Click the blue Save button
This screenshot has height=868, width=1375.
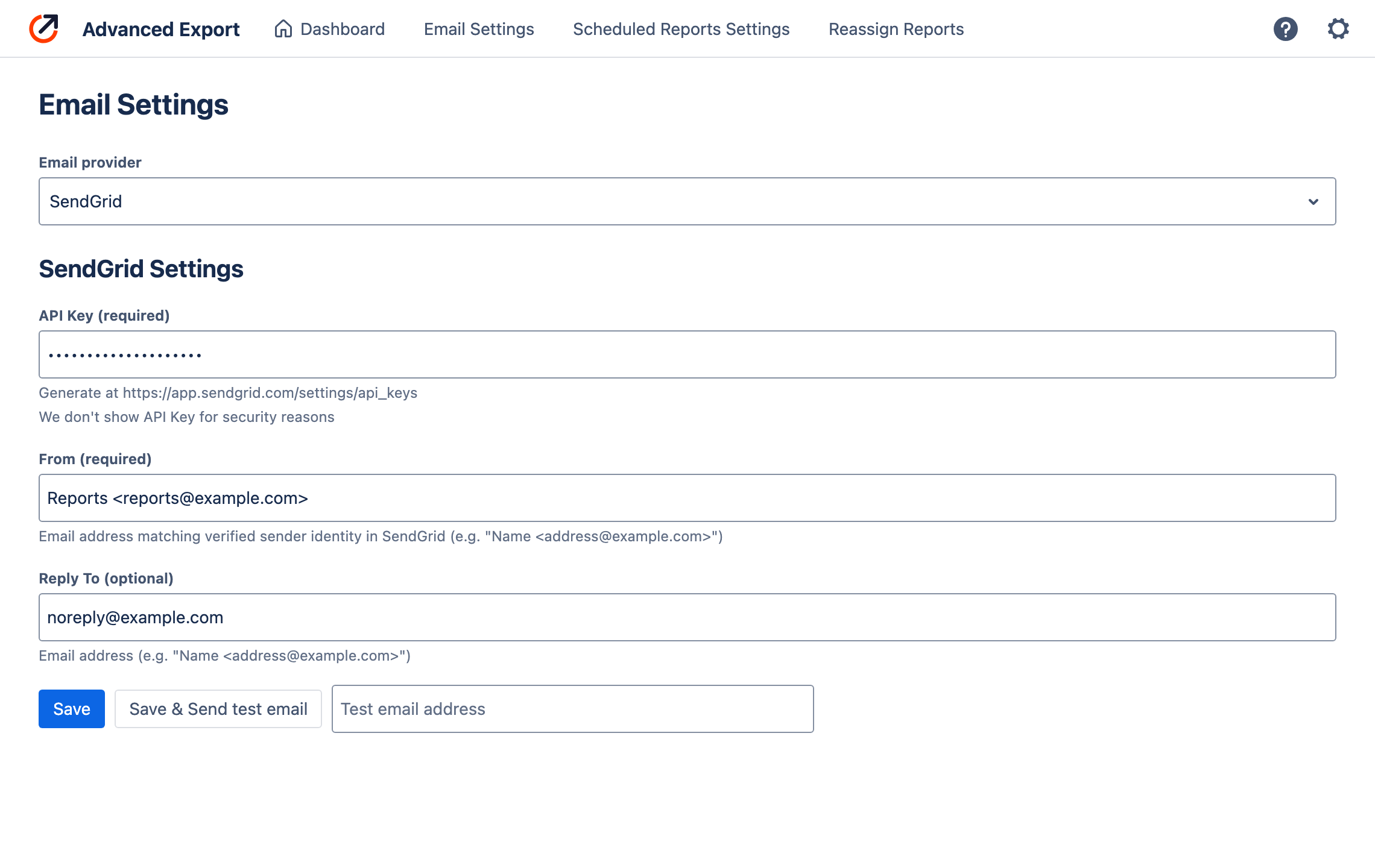[x=72, y=709]
